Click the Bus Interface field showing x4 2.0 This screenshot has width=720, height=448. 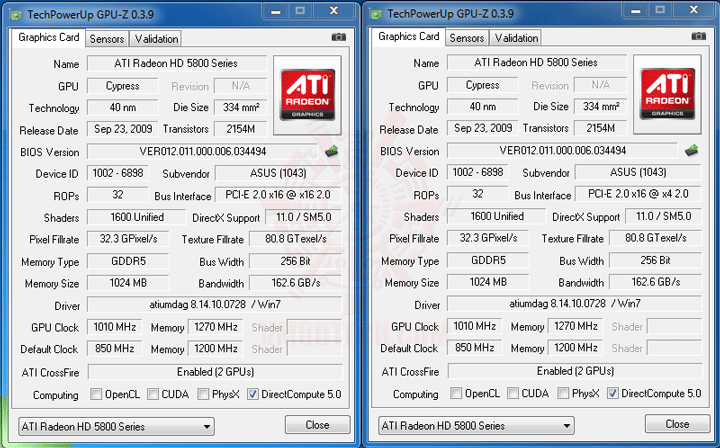pos(638,194)
